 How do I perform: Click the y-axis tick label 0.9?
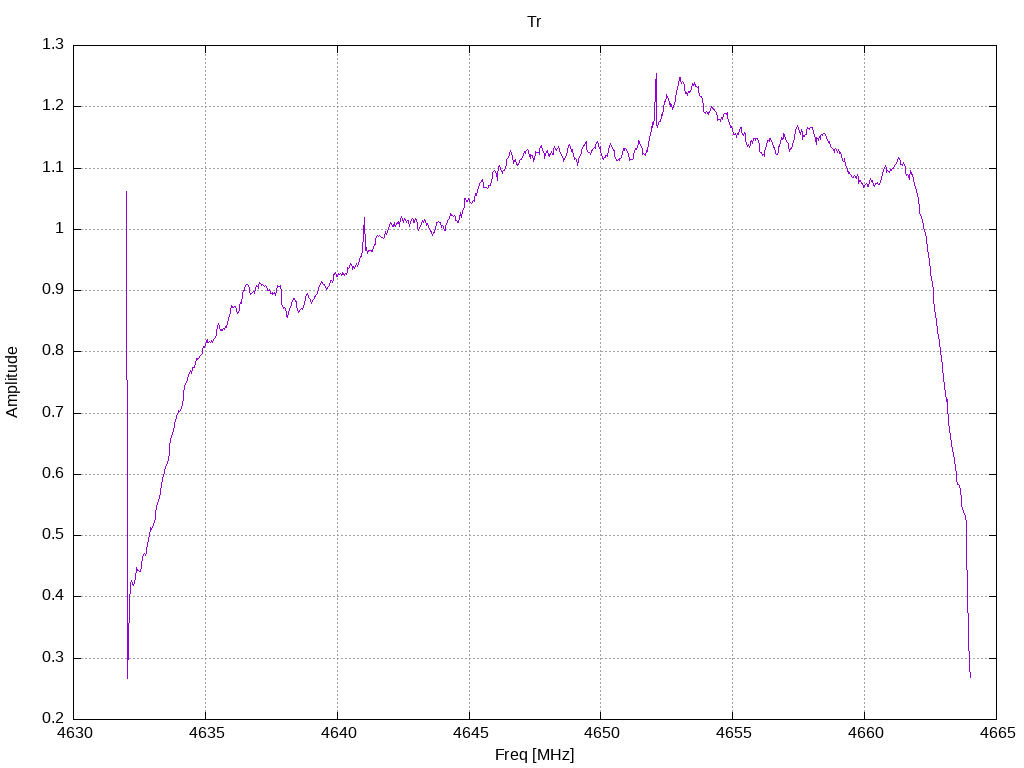[x=53, y=290]
